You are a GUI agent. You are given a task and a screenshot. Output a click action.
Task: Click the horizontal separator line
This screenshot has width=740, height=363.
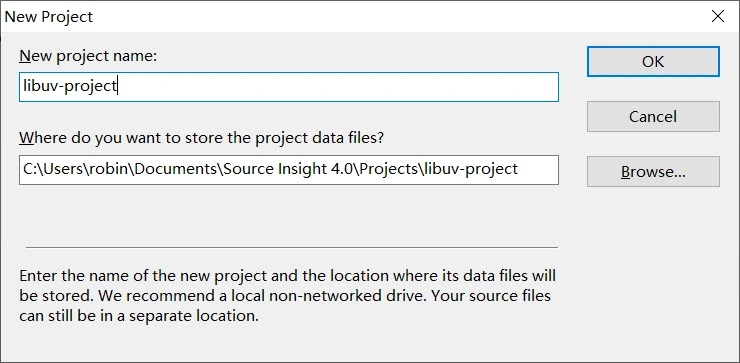tap(292, 247)
